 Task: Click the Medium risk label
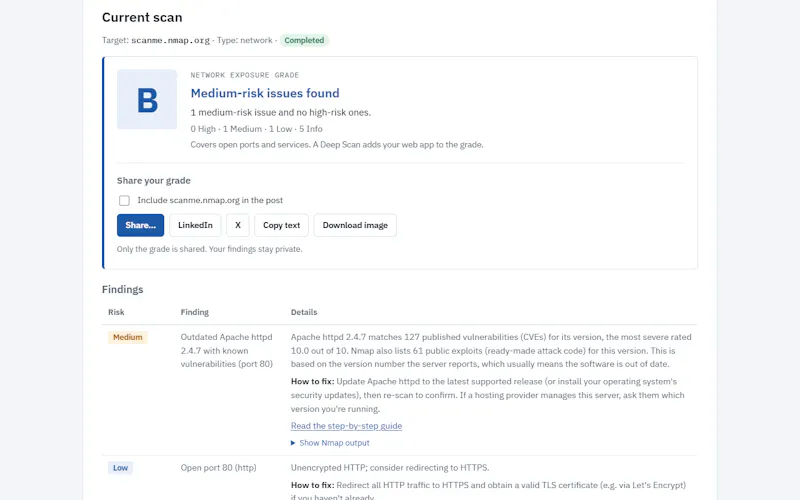point(128,337)
